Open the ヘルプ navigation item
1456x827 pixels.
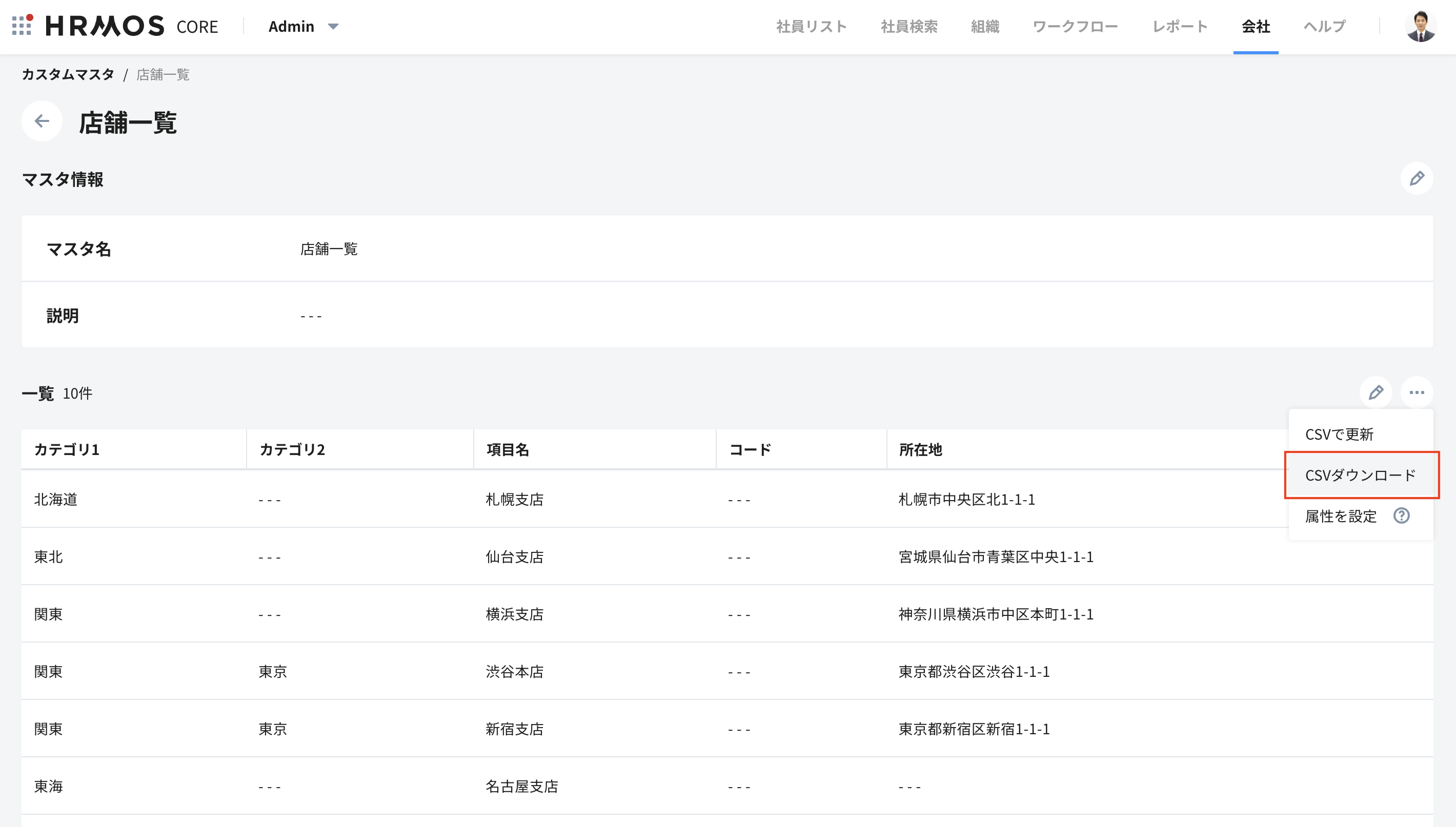point(1324,26)
